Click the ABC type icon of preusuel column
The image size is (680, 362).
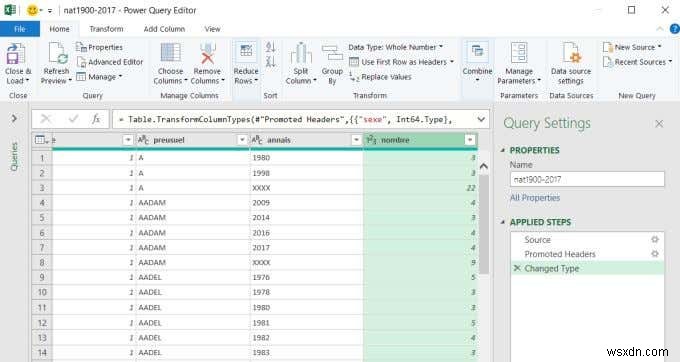click(x=144, y=140)
